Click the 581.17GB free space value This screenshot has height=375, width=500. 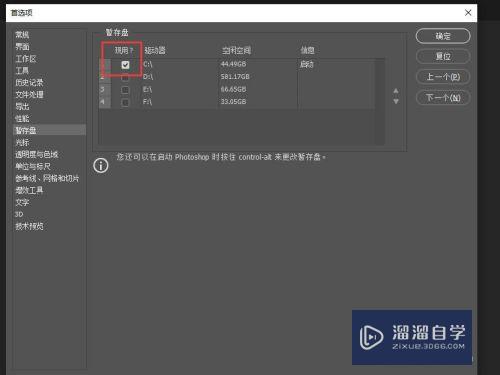pos(235,77)
